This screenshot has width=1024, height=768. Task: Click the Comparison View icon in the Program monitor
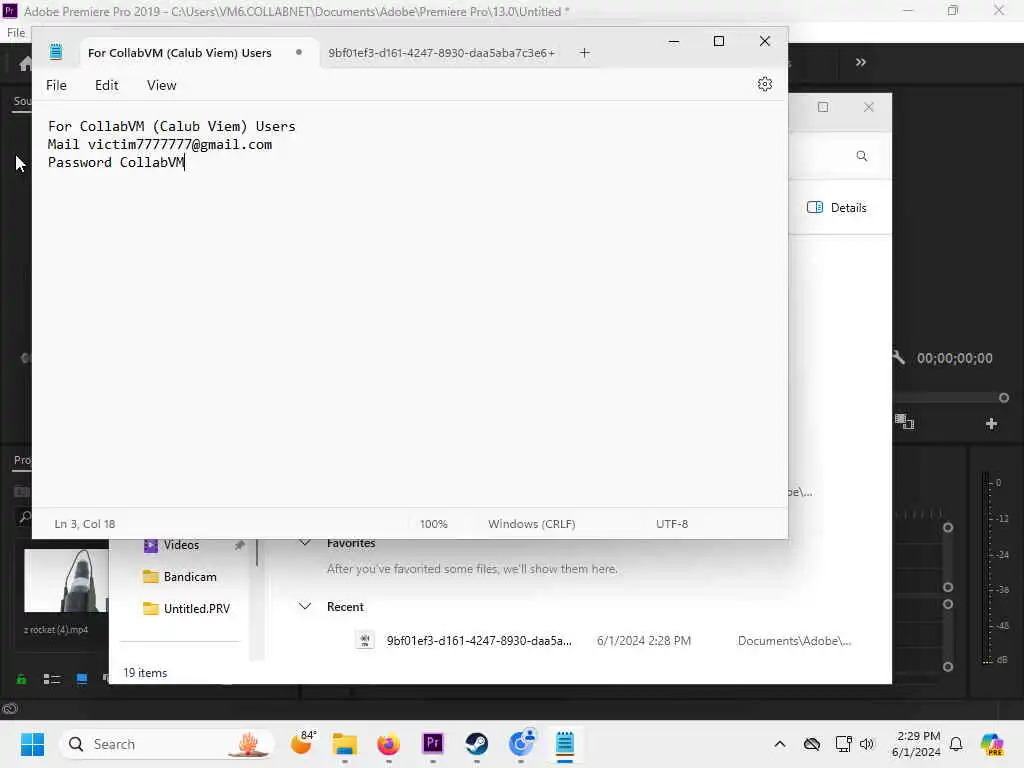[x=904, y=422]
